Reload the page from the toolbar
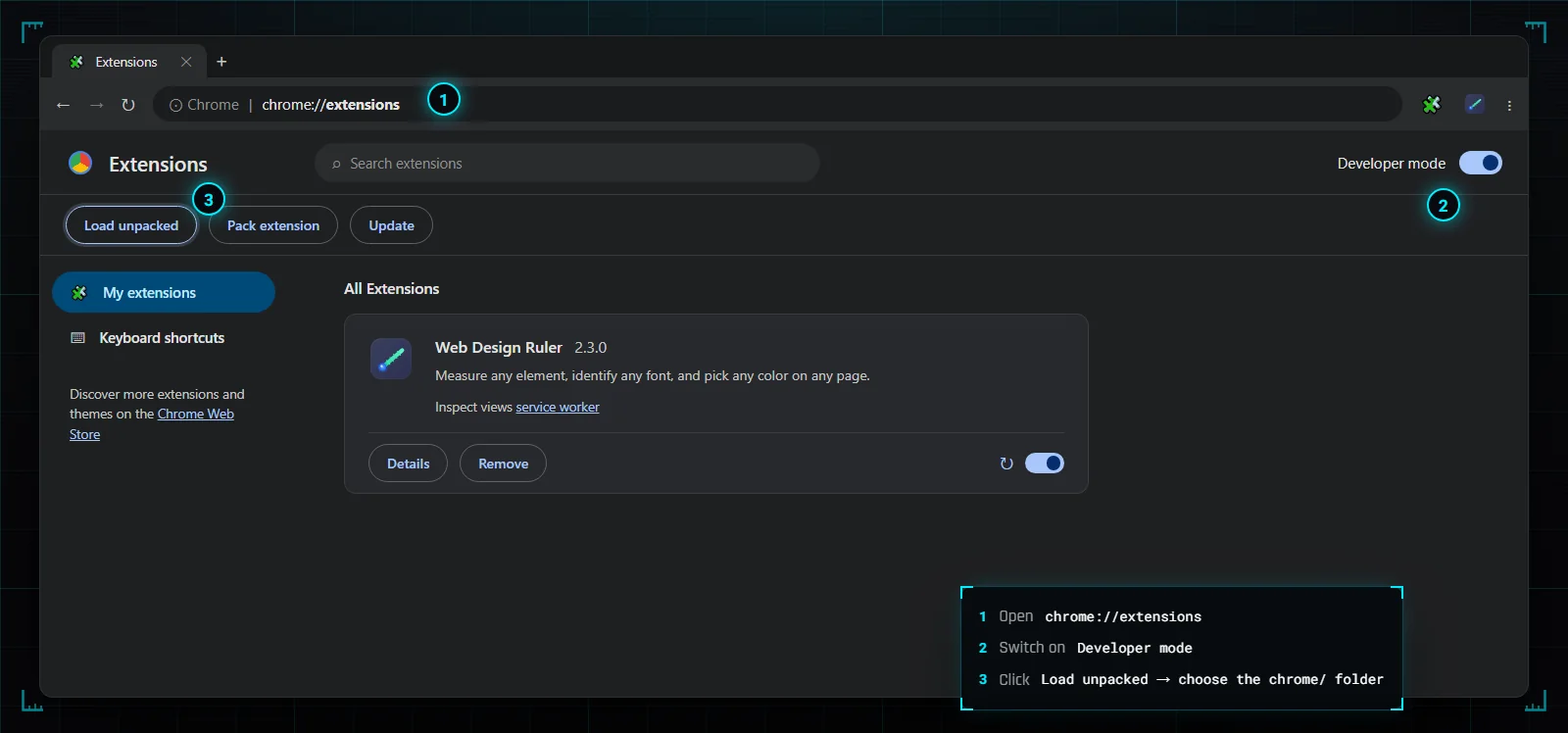The image size is (1568, 733). (x=128, y=105)
